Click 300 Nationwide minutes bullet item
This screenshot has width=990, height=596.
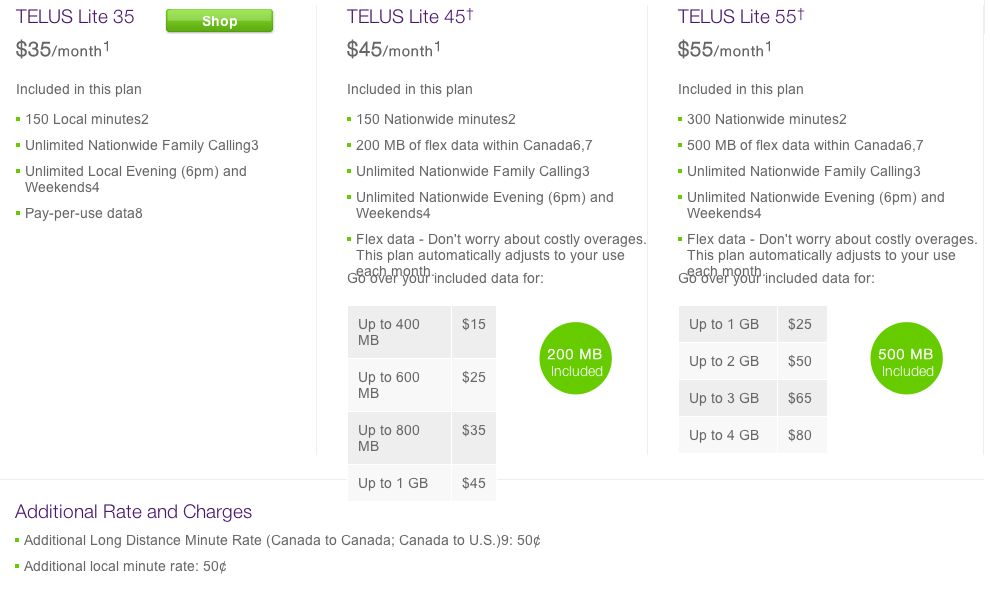click(x=766, y=119)
